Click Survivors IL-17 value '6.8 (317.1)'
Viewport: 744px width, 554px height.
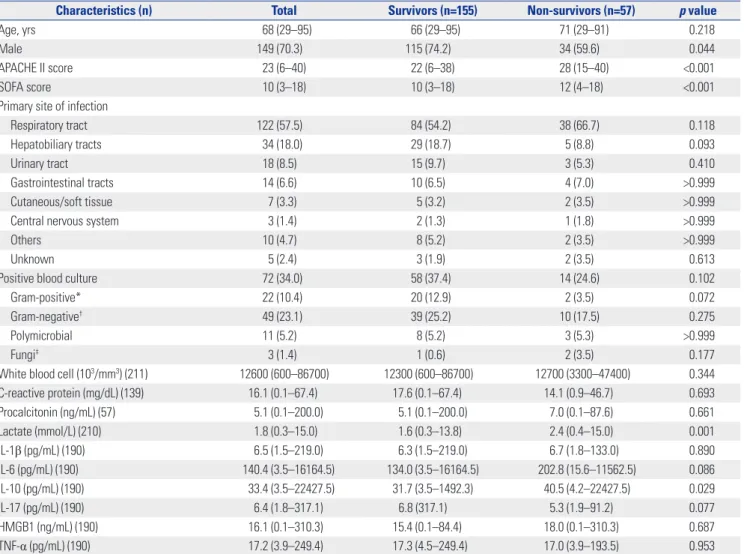423,508
